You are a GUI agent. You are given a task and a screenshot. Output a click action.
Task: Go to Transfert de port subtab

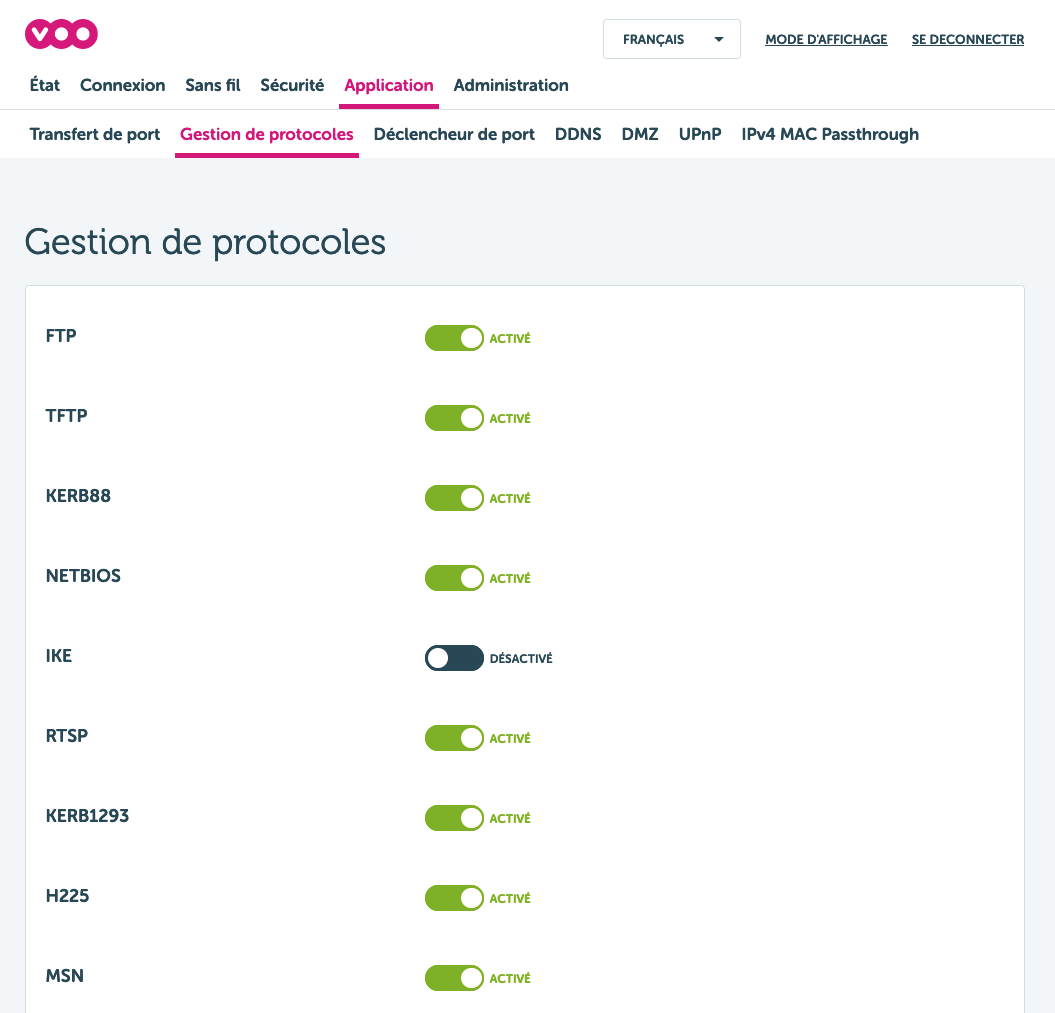(95, 134)
